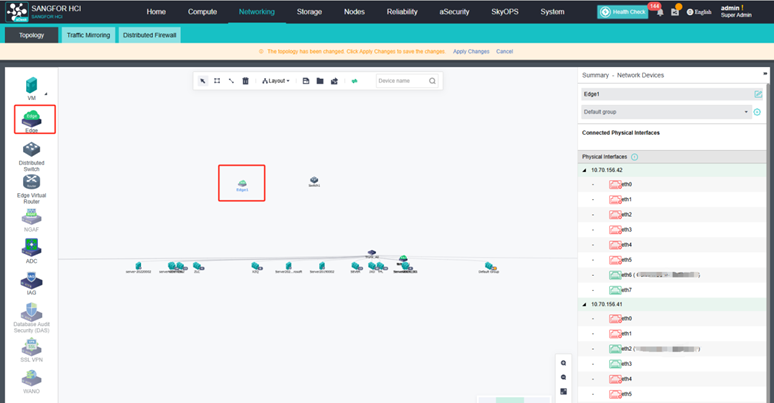Click the search magnifier in Device name box
The image size is (774, 403).
[432, 81]
